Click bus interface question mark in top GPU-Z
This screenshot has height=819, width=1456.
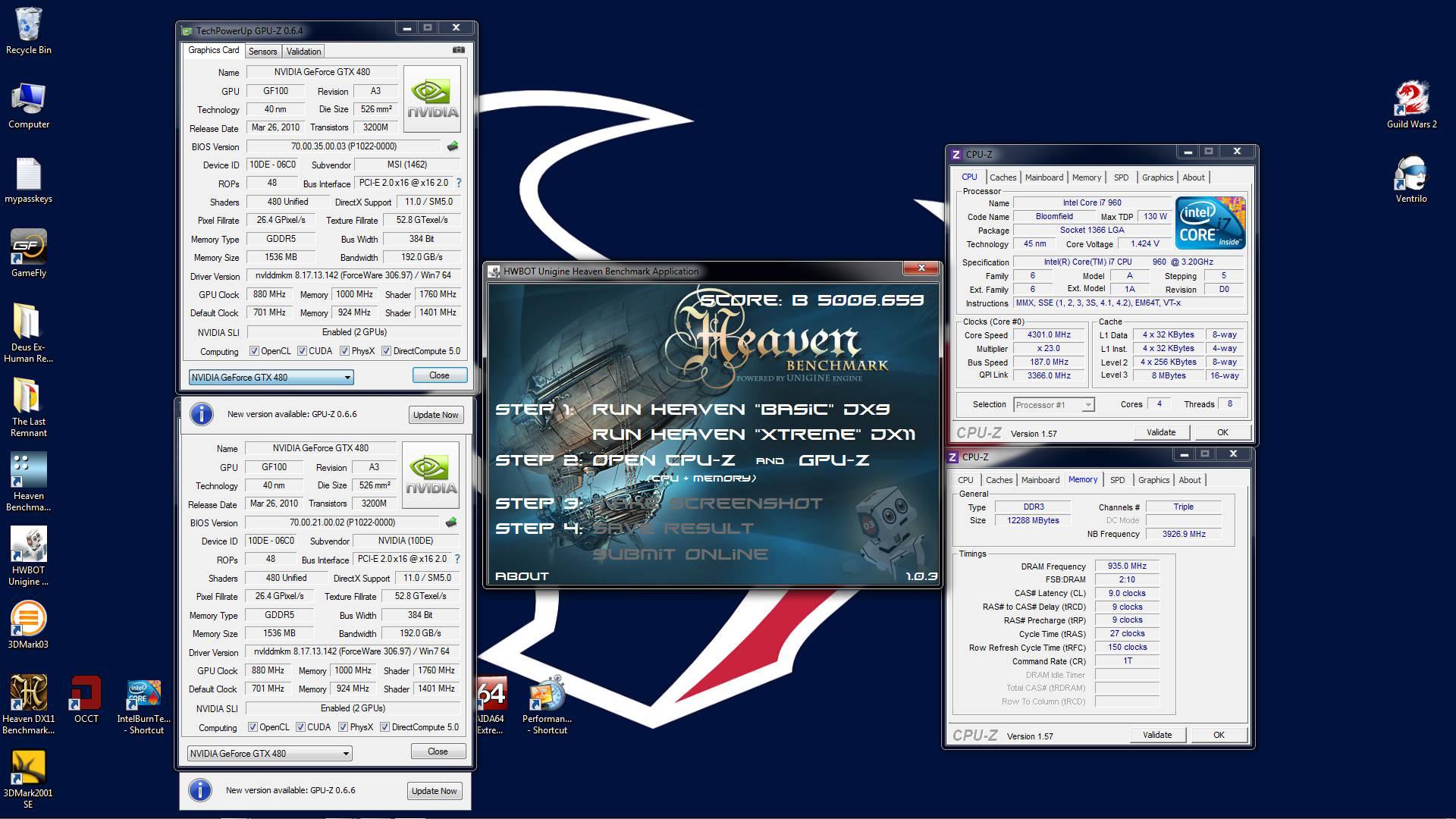tap(459, 183)
